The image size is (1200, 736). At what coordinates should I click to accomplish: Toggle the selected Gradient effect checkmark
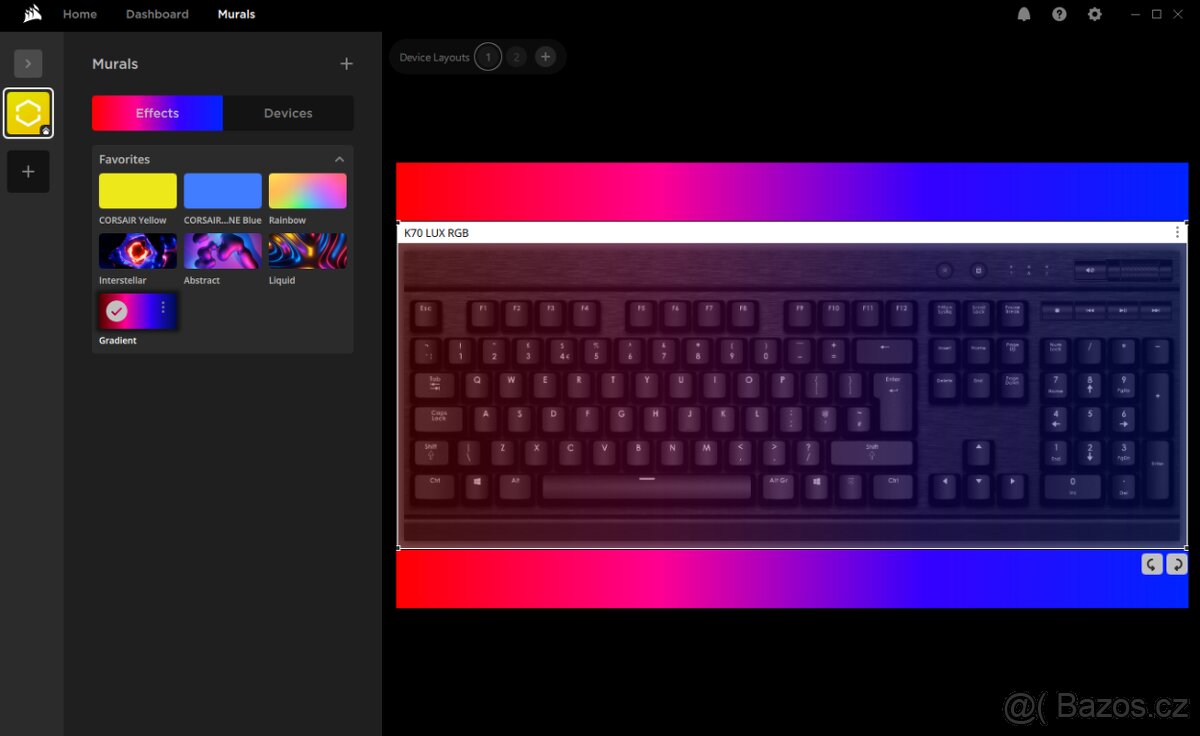[117, 311]
